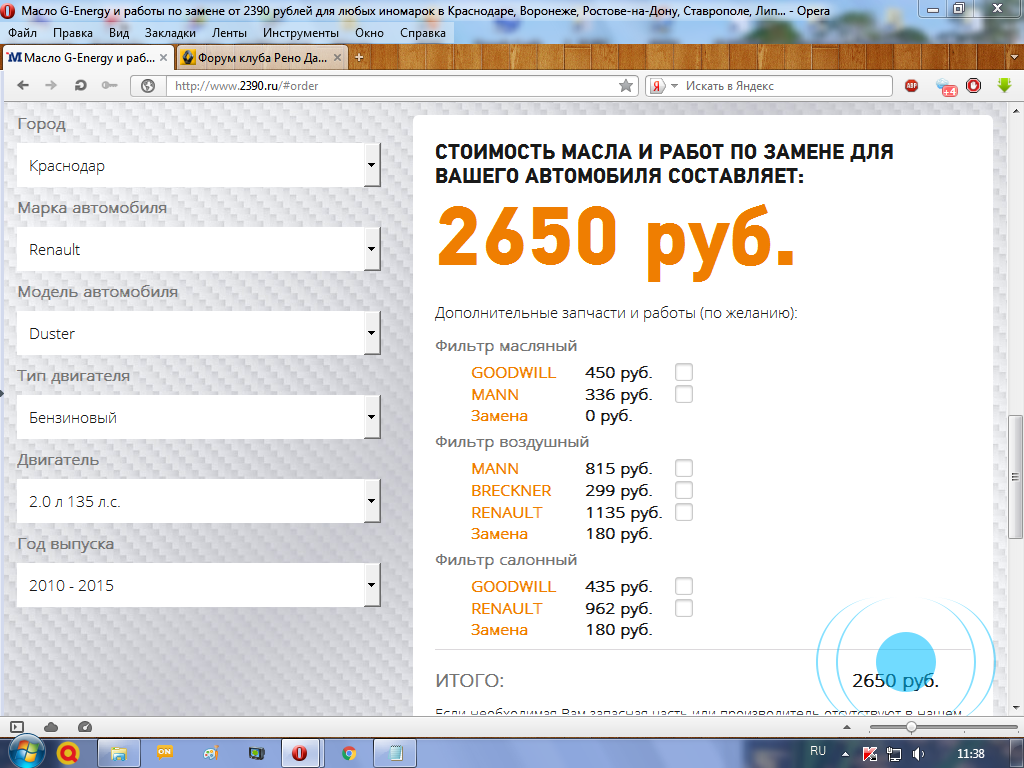Open the orange ON chat app in taskbar
The width and height of the screenshot is (1024, 768).
(x=165, y=753)
